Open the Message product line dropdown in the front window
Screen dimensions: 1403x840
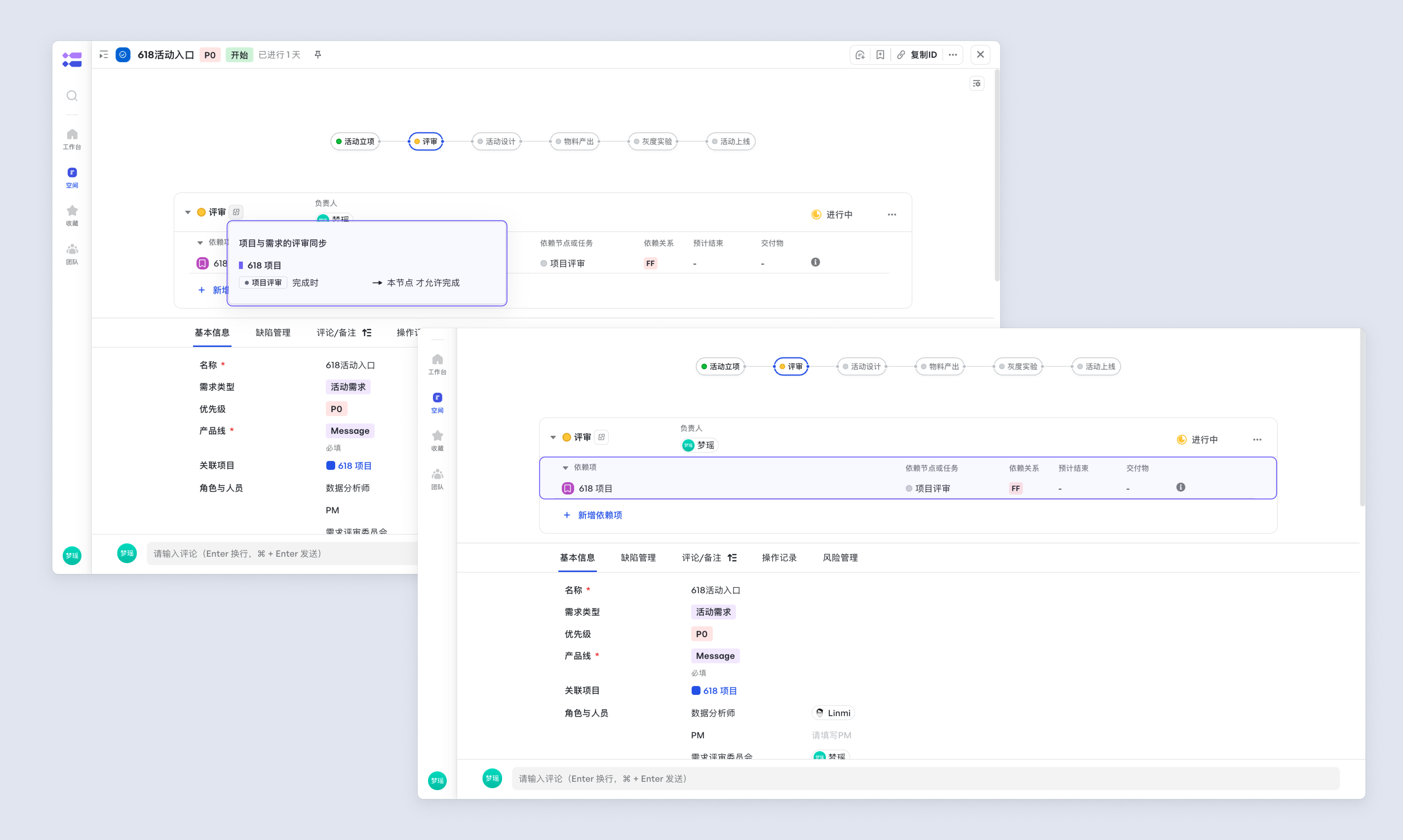pos(715,656)
